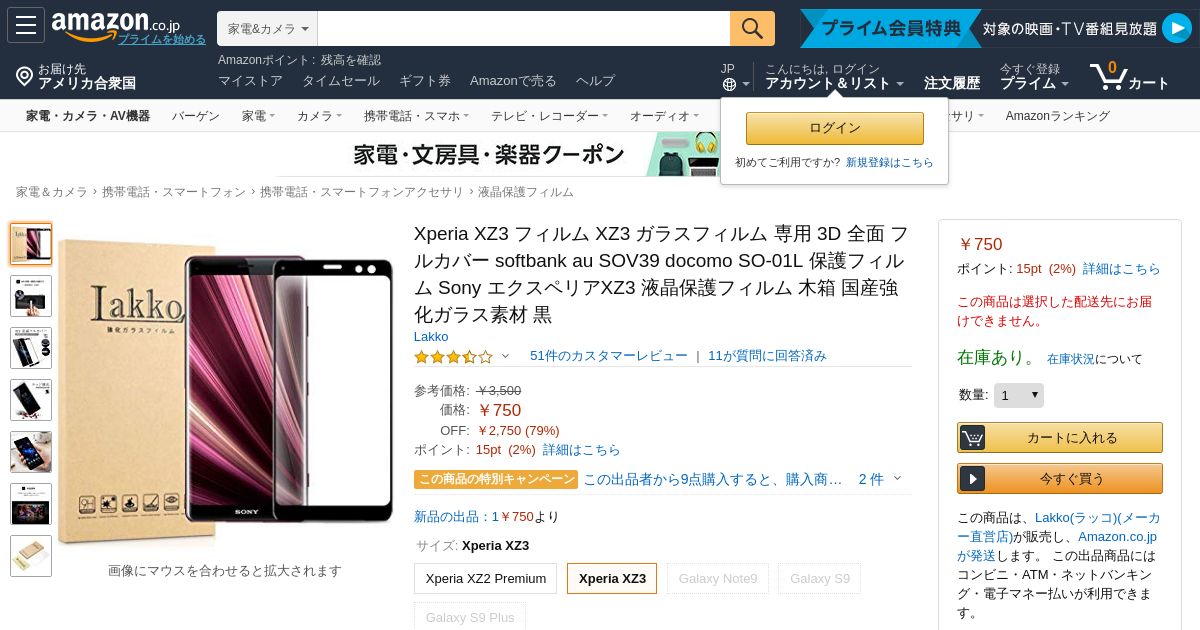Click the Prime banner play arrow
Viewport: 1200px width, 630px height.
coord(1176,28)
